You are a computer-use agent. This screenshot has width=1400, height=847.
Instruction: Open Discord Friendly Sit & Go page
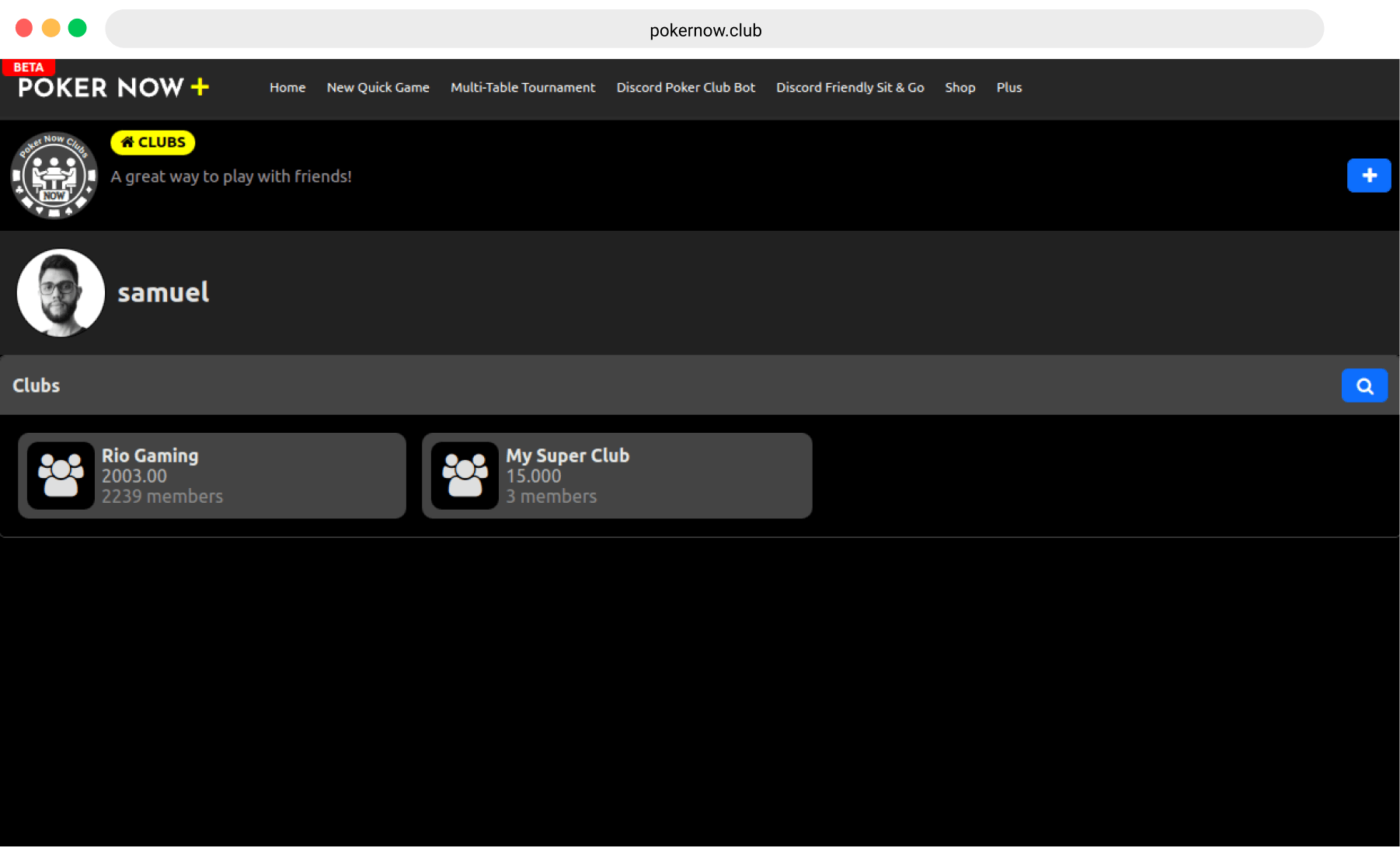[x=850, y=88]
